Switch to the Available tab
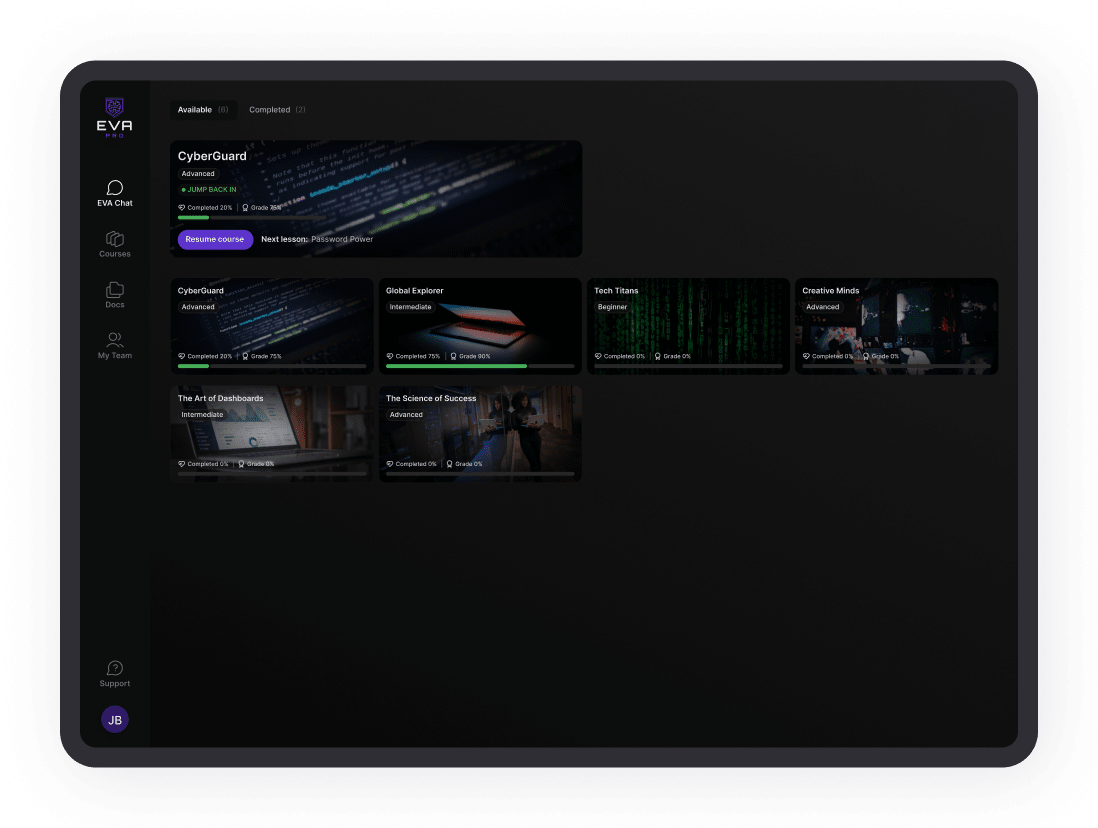 click(x=203, y=110)
